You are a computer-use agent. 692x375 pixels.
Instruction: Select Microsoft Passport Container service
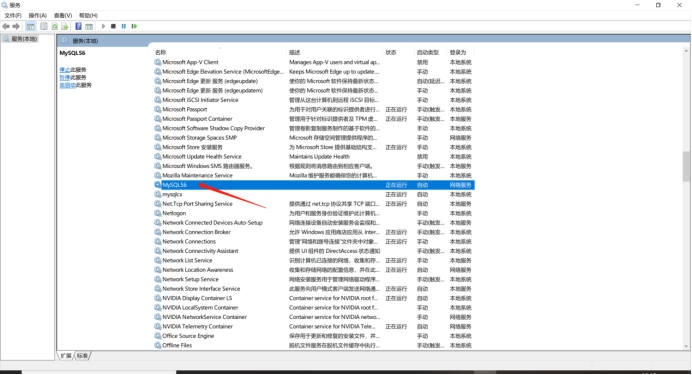(x=197, y=119)
